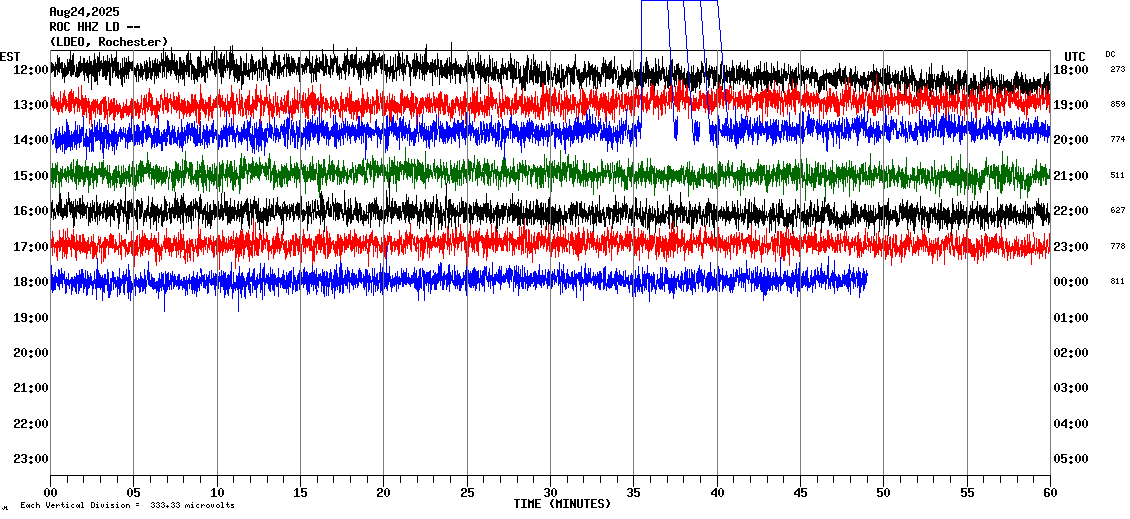Click the 23:00 EST row label
The width and height of the screenshot is (1130, 519).
click(32, 459)
